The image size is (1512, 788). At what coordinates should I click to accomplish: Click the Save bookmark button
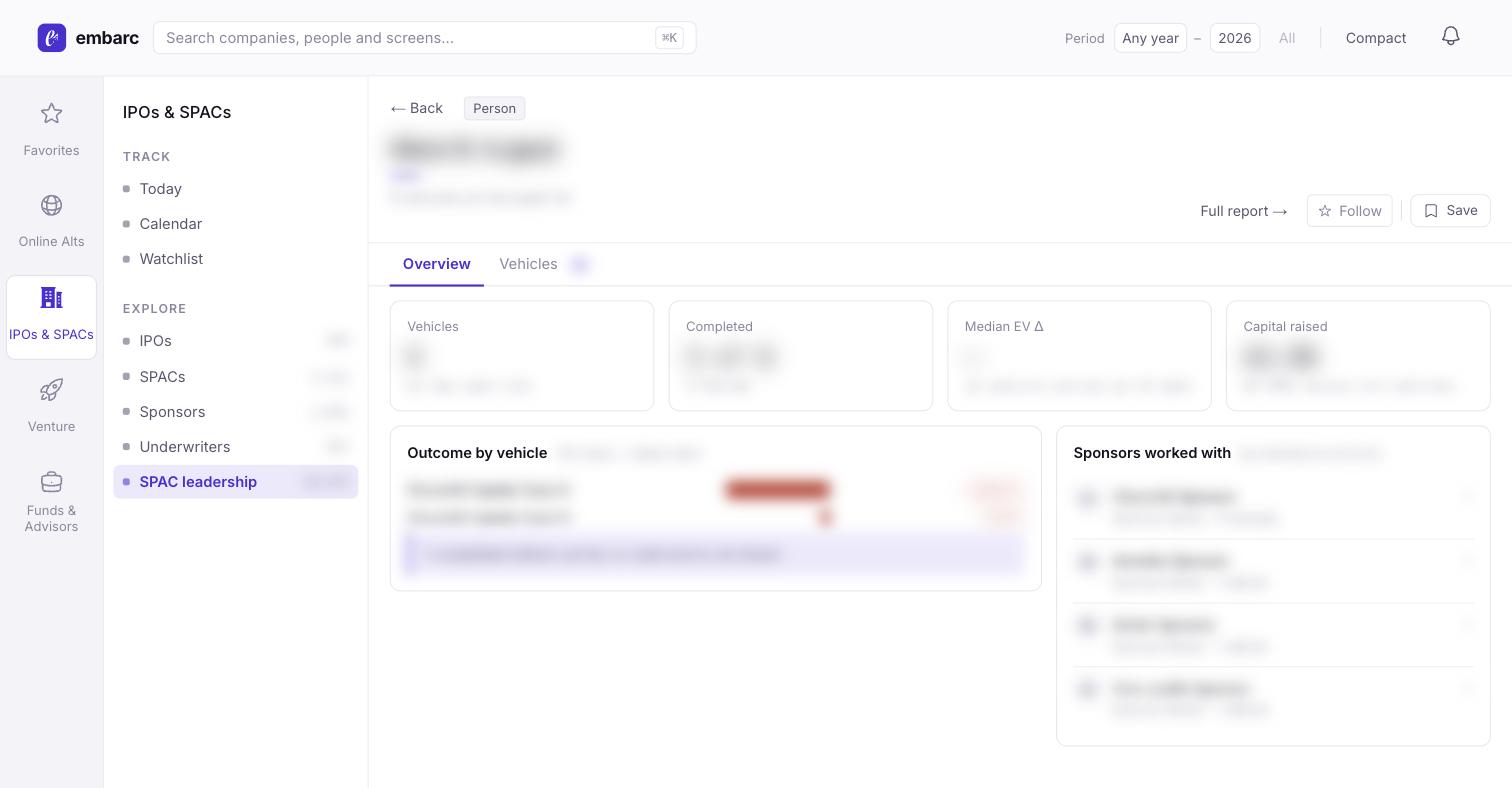1450,211
